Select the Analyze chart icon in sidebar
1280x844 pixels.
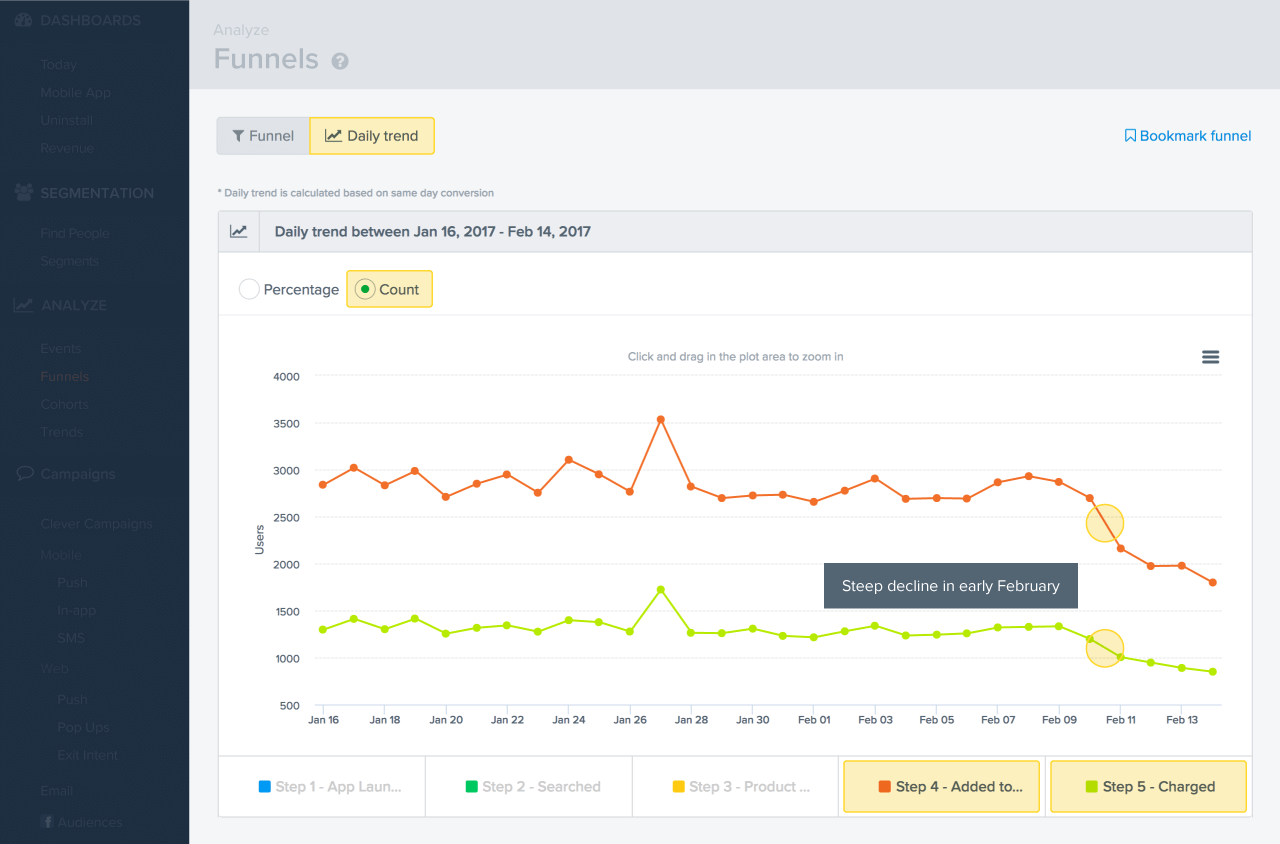coord(22,304)
